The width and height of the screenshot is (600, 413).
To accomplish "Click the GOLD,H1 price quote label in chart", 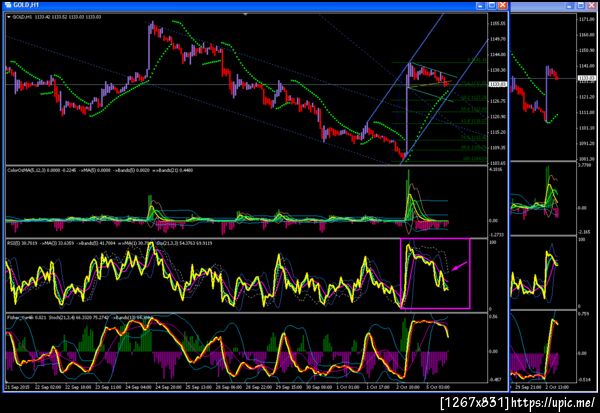I will coord(57,17).
